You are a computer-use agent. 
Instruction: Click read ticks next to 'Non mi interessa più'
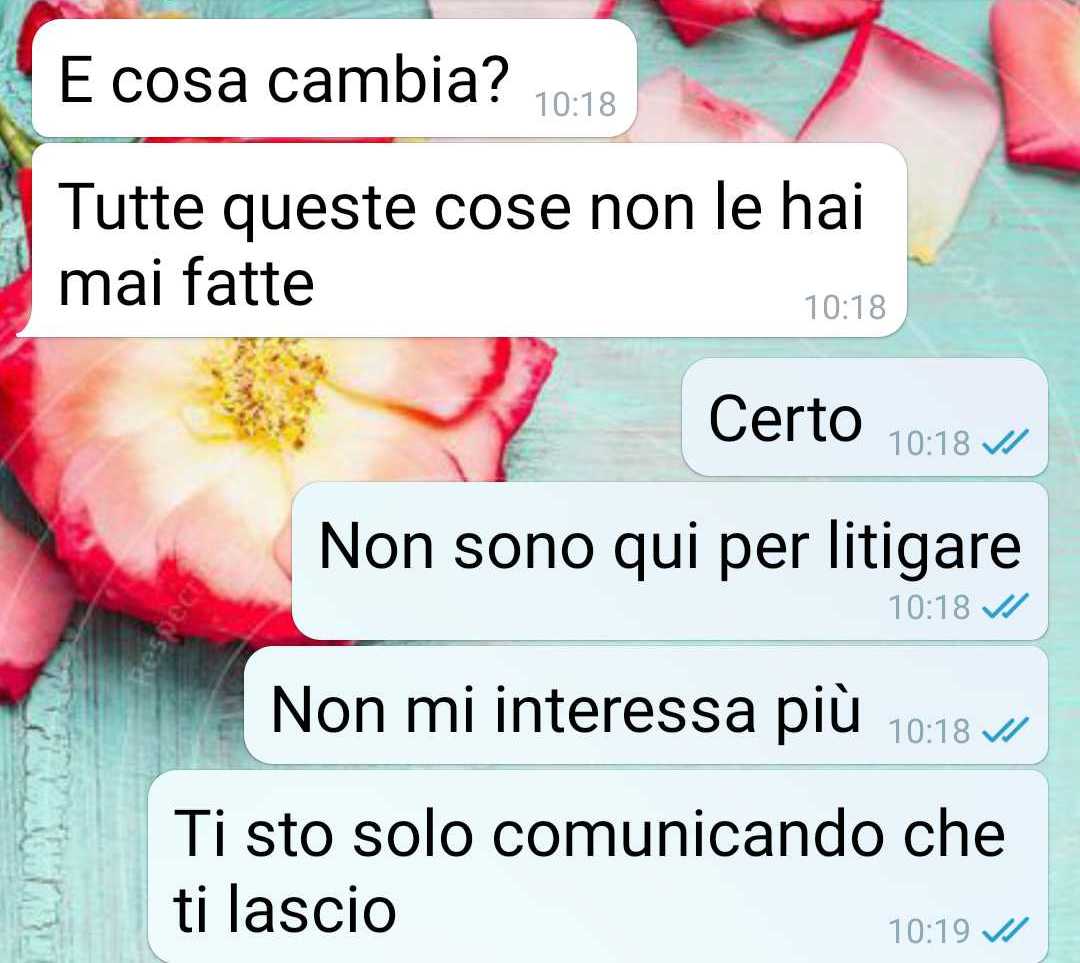pyautogui.click(x=1005, y=730)
